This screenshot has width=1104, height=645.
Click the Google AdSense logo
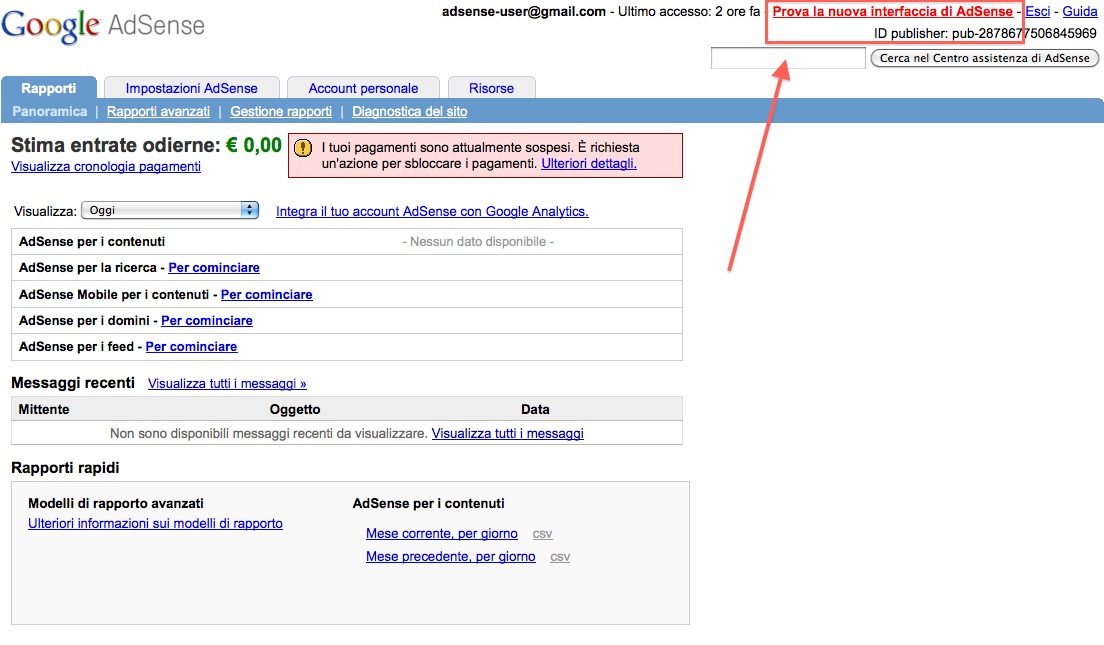105,27
